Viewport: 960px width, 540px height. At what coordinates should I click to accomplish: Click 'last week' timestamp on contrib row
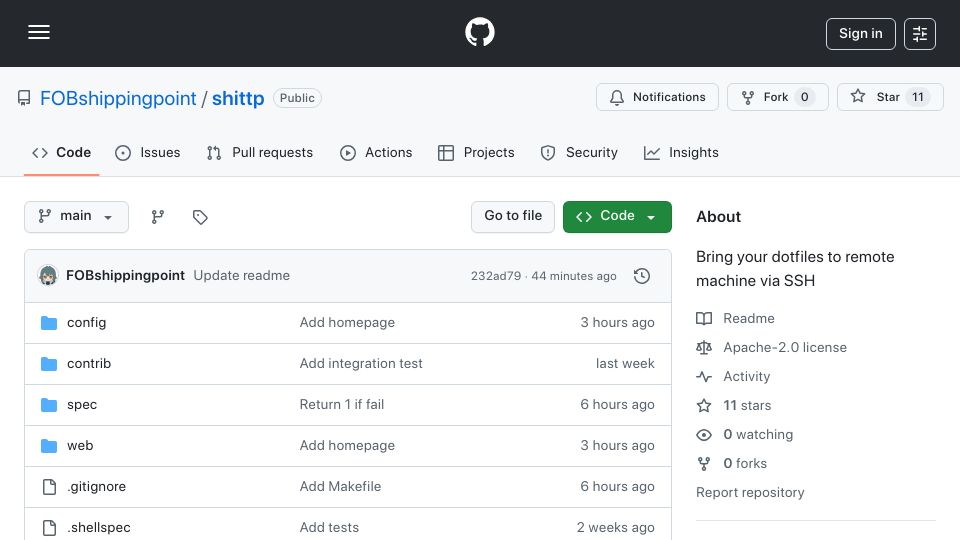[625, 364]
